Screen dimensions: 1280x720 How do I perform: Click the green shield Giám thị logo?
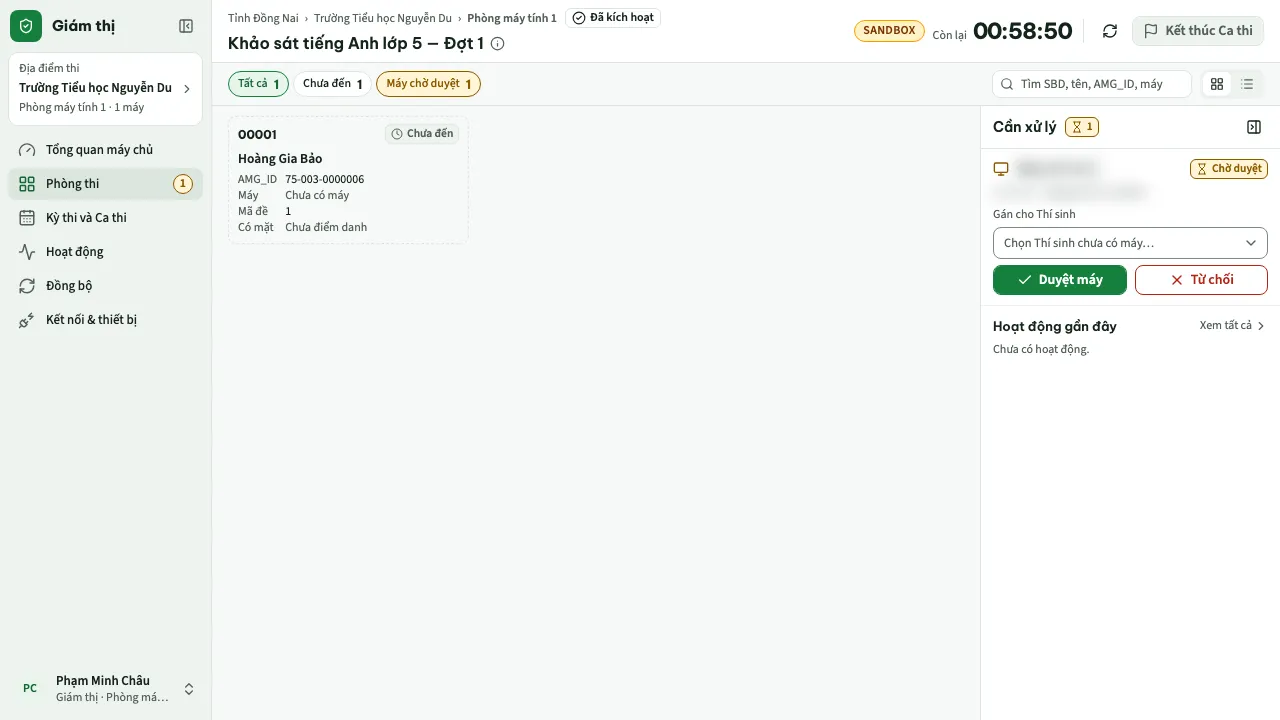(26, 26)
